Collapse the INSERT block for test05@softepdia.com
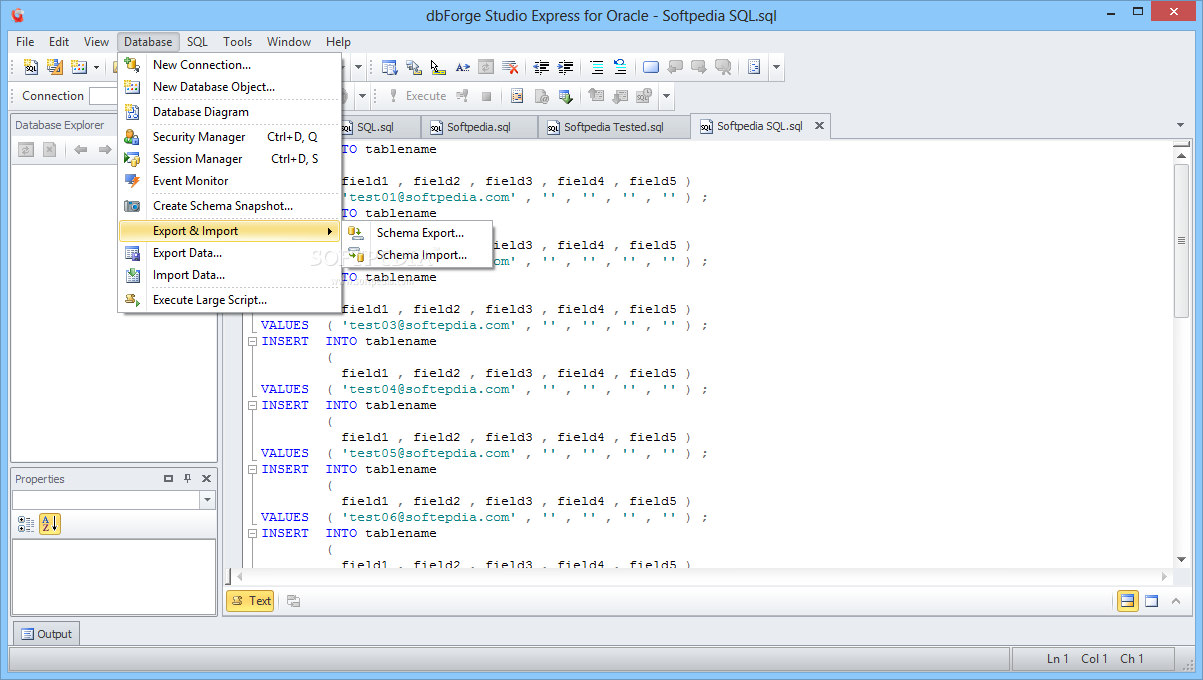The width and height of the screenshot is (1203, 680). coord(253,405)
